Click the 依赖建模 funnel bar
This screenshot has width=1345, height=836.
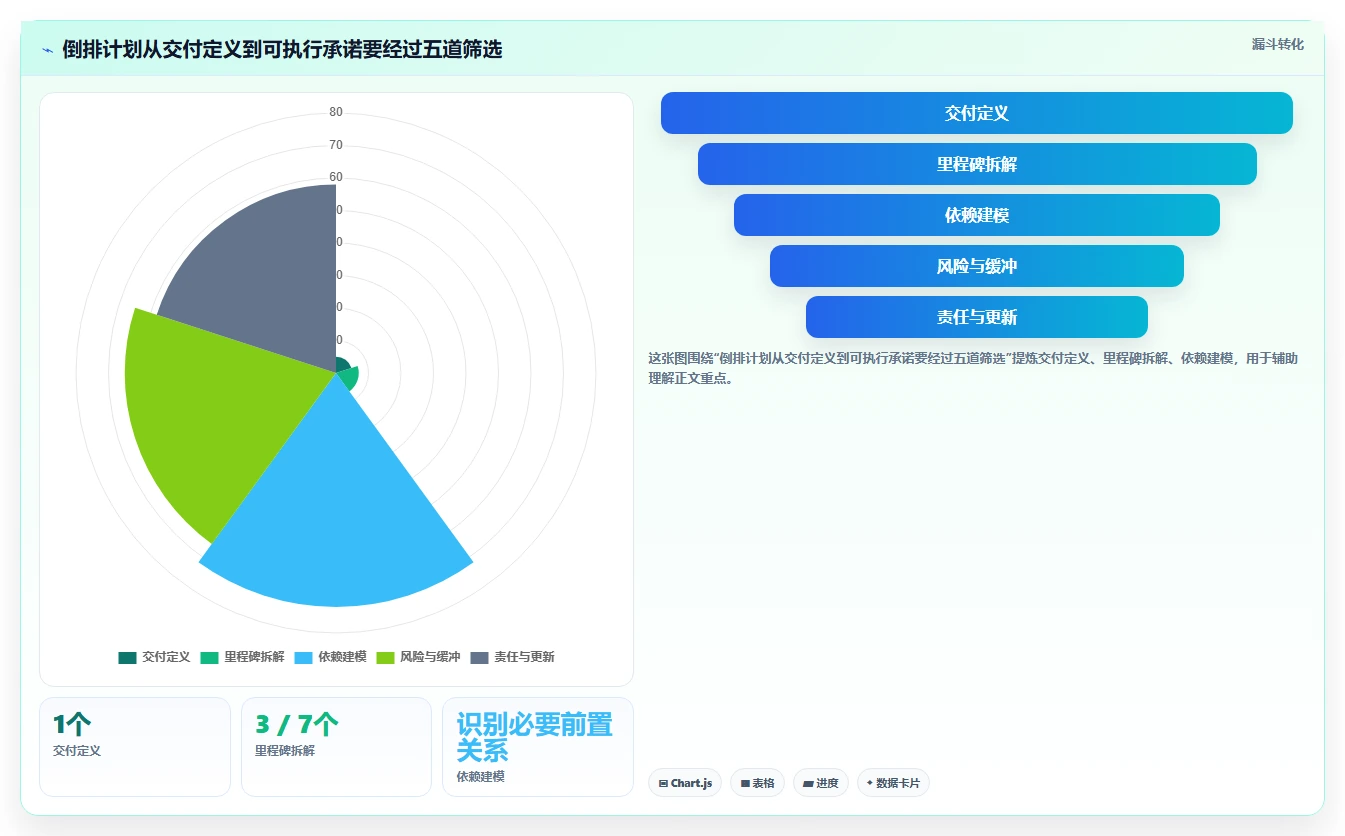coord(977,215)
